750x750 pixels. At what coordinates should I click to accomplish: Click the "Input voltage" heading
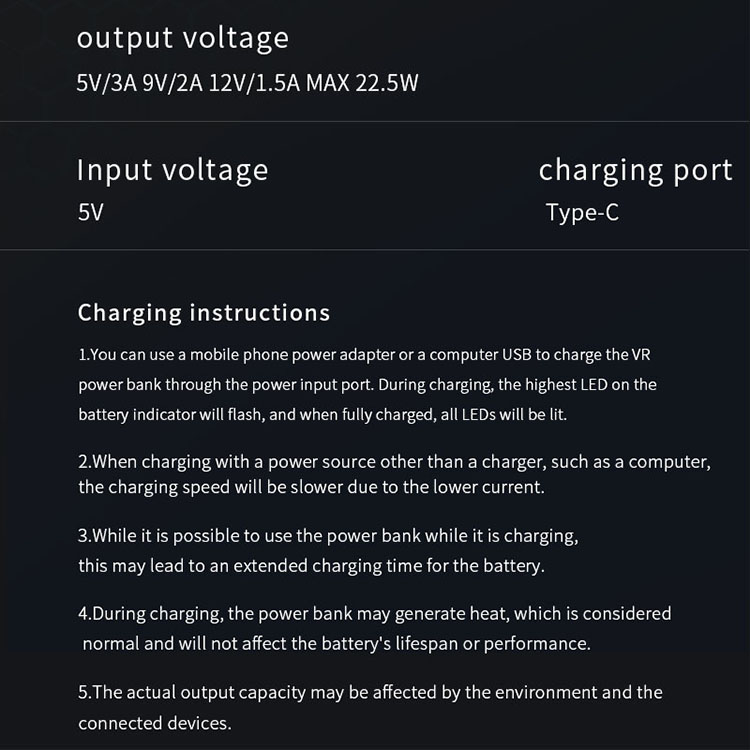click(172, 170)
